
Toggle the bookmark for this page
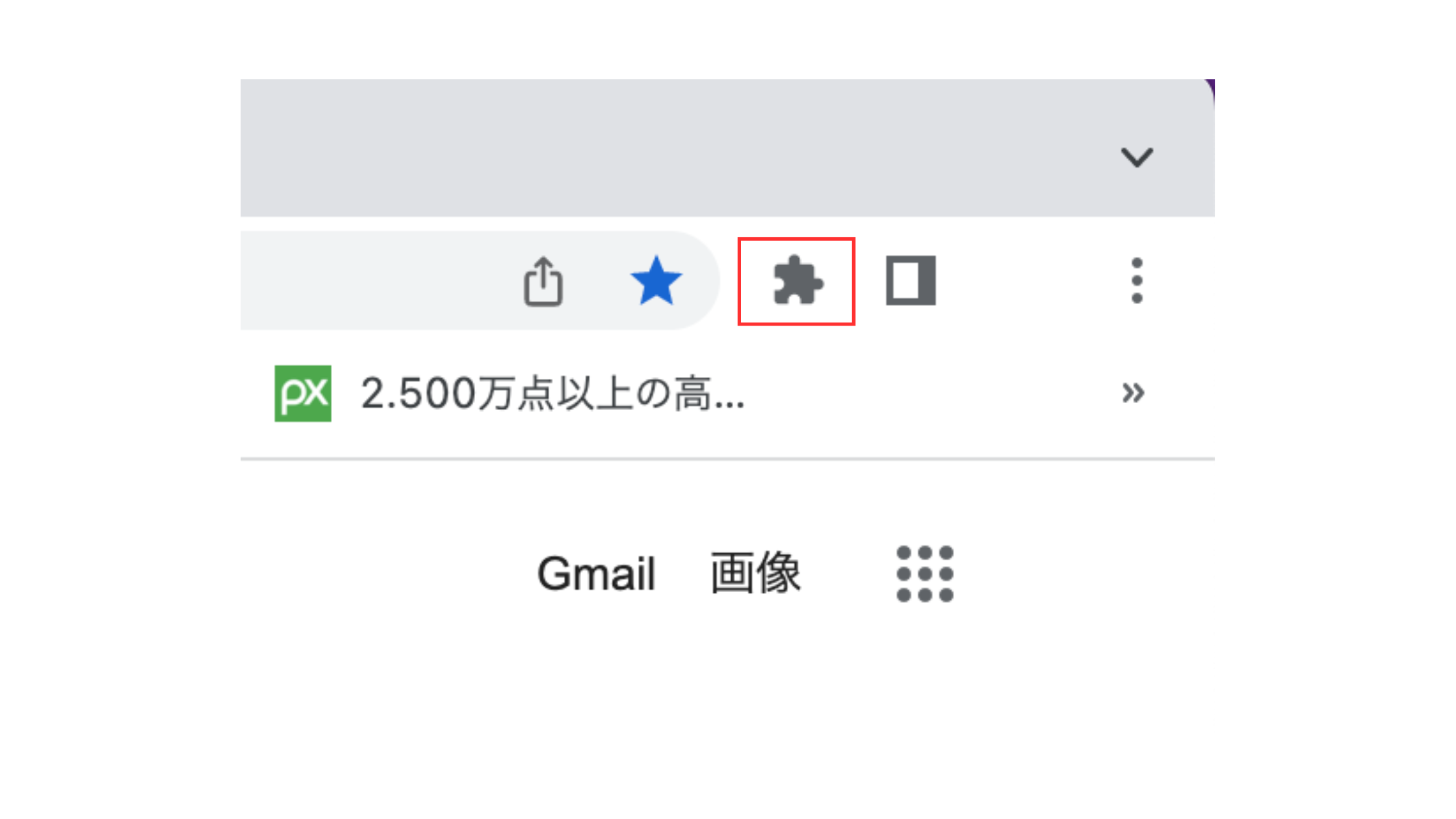pyautogui.click(x=656, y=281)
